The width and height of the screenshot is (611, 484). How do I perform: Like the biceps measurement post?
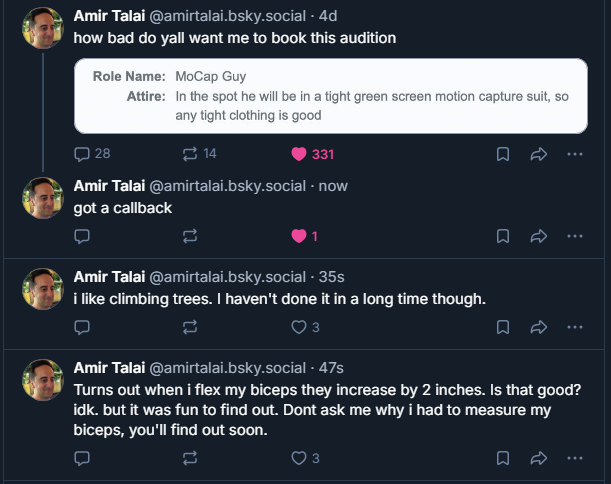tap(298, 458)
